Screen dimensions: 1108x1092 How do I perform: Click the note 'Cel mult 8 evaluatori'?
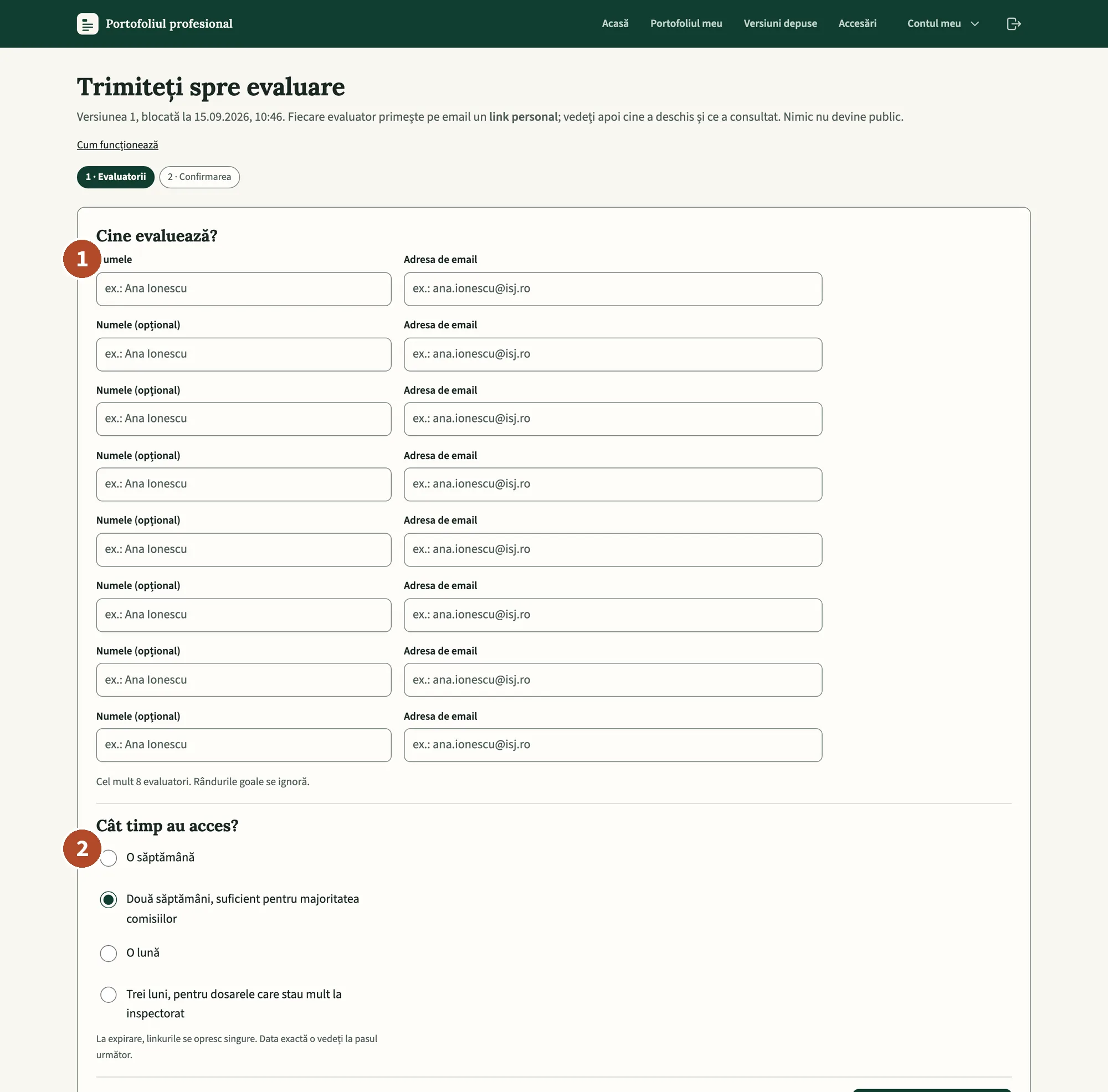(203, 782)
